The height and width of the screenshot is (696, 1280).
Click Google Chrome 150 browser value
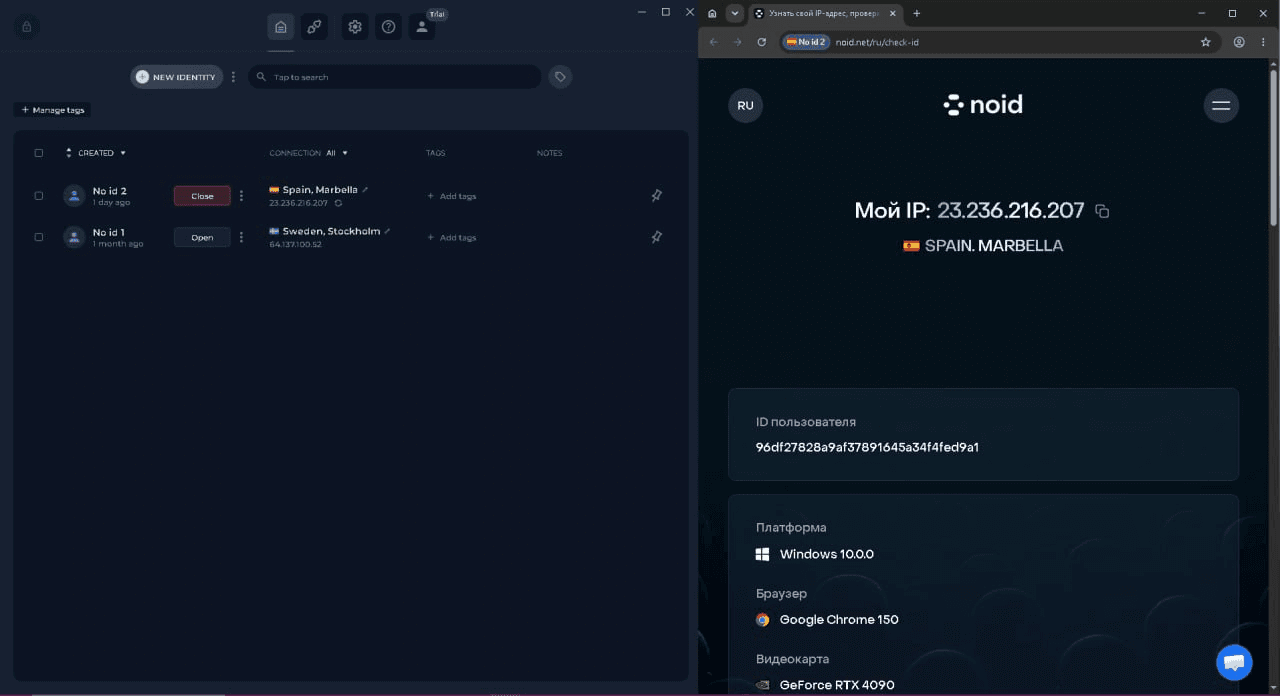point(839,620)
